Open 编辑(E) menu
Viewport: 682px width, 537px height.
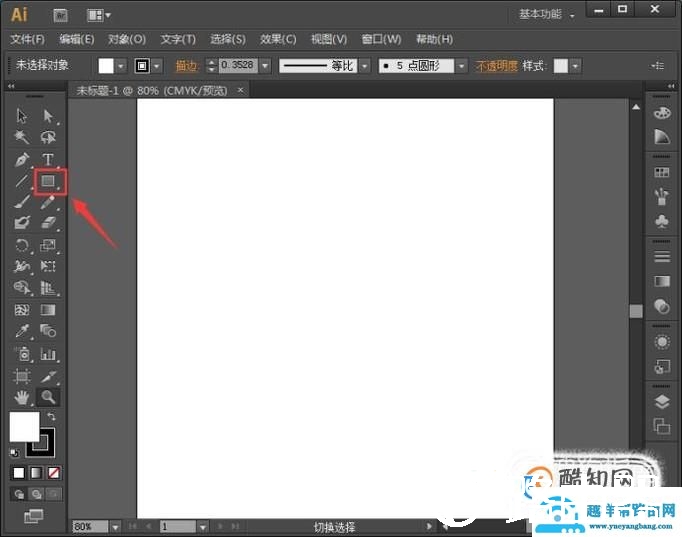coord(77,40)
